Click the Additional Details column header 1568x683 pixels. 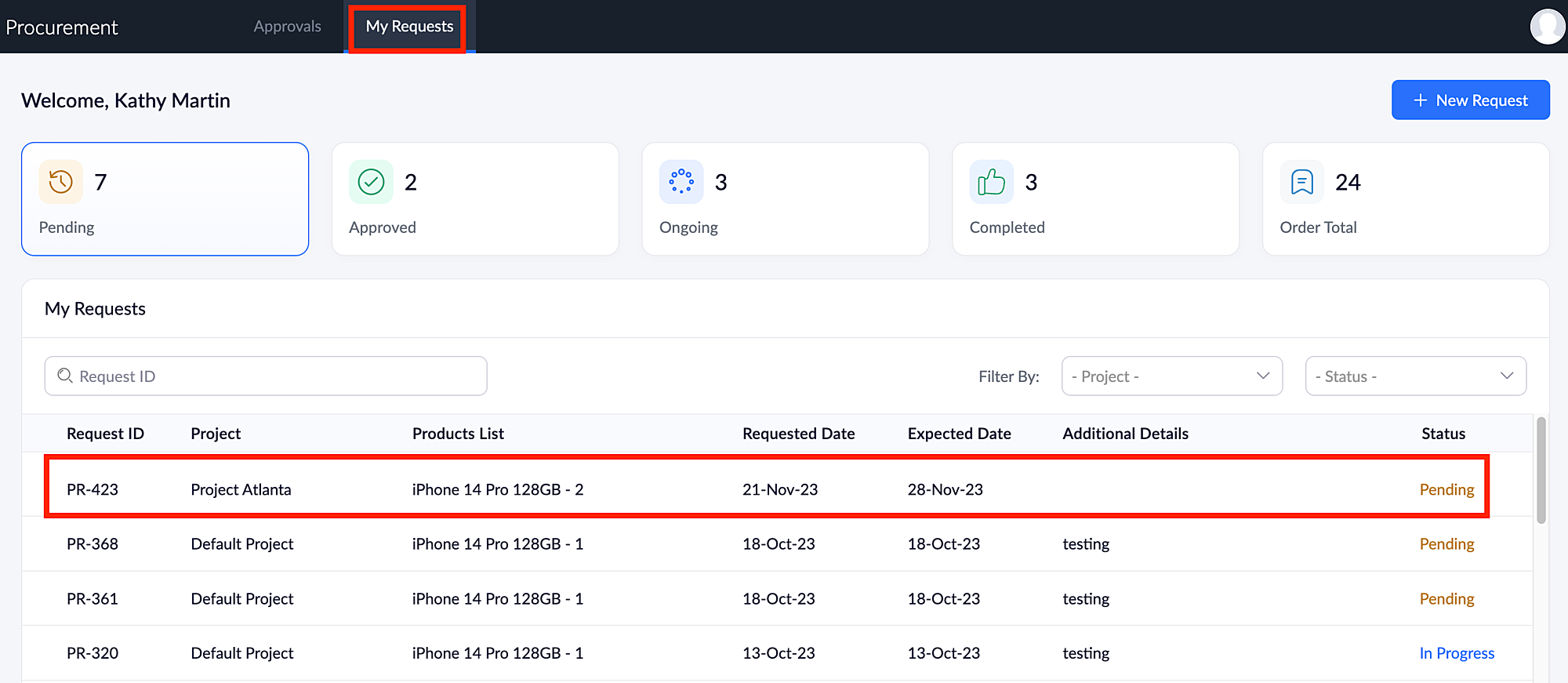pos(1125,434)
